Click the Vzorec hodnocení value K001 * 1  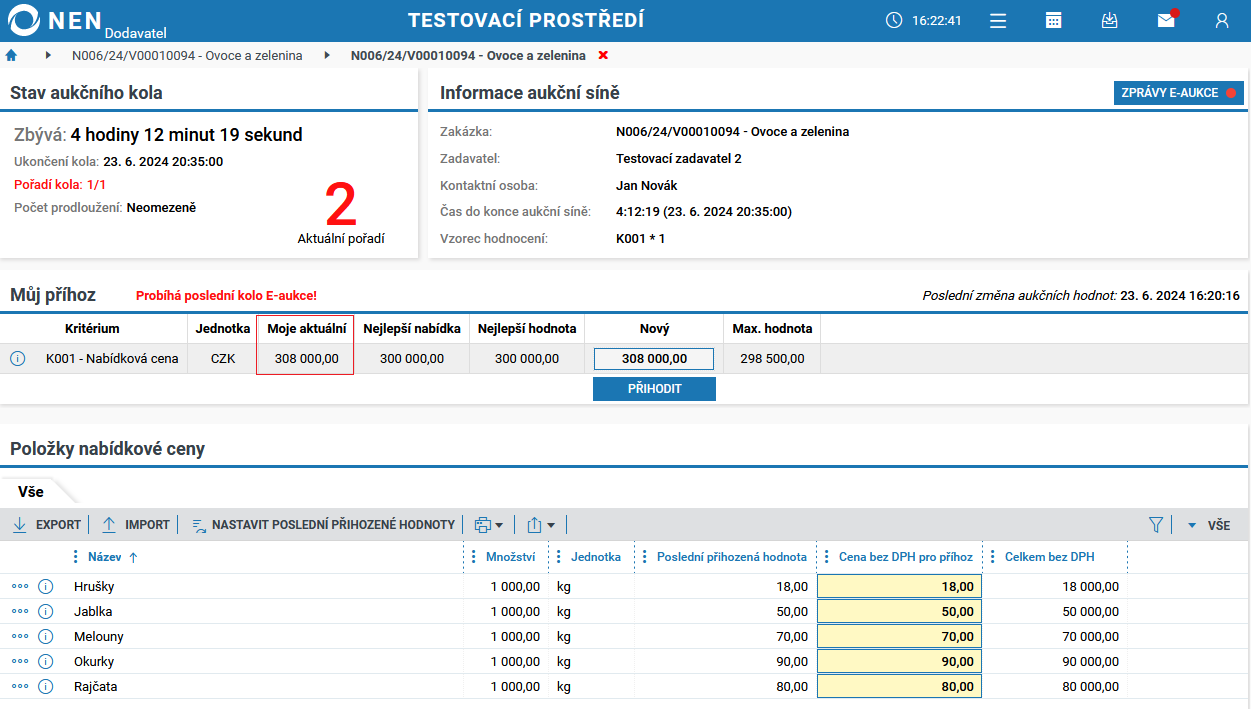click(x=641, y=239)
